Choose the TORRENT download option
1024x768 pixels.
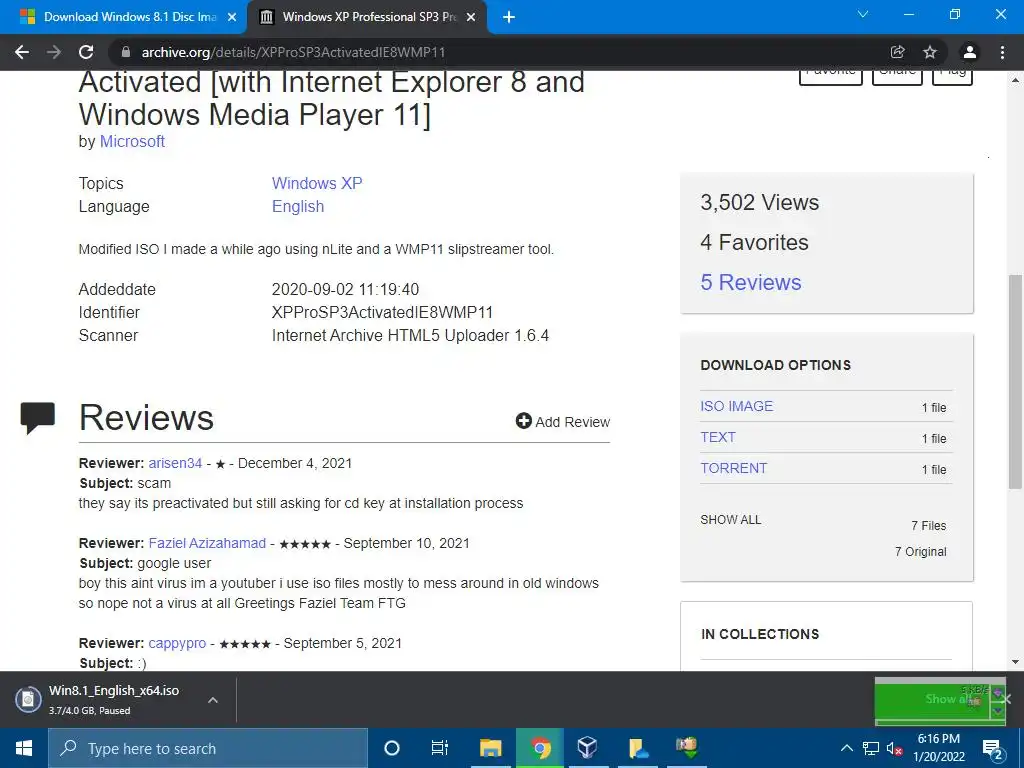tap(733, 468)
